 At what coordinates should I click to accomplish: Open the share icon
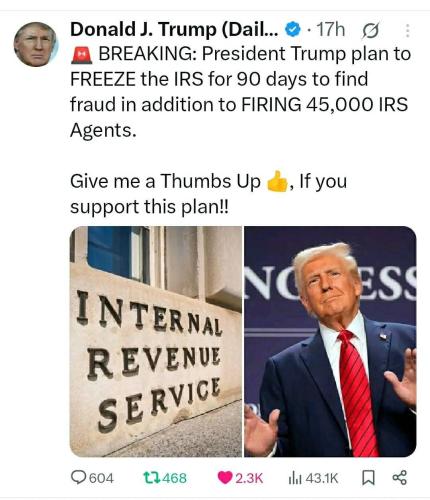click(x=400, y=477)
